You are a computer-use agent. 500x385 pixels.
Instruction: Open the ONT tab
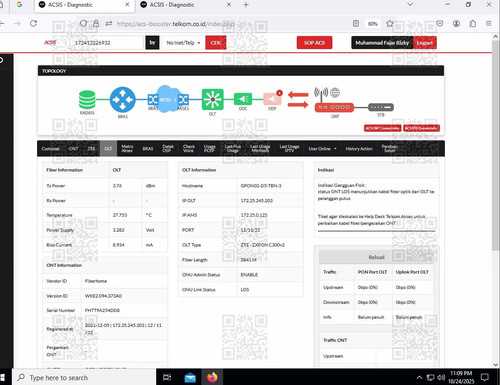[74, 149]
